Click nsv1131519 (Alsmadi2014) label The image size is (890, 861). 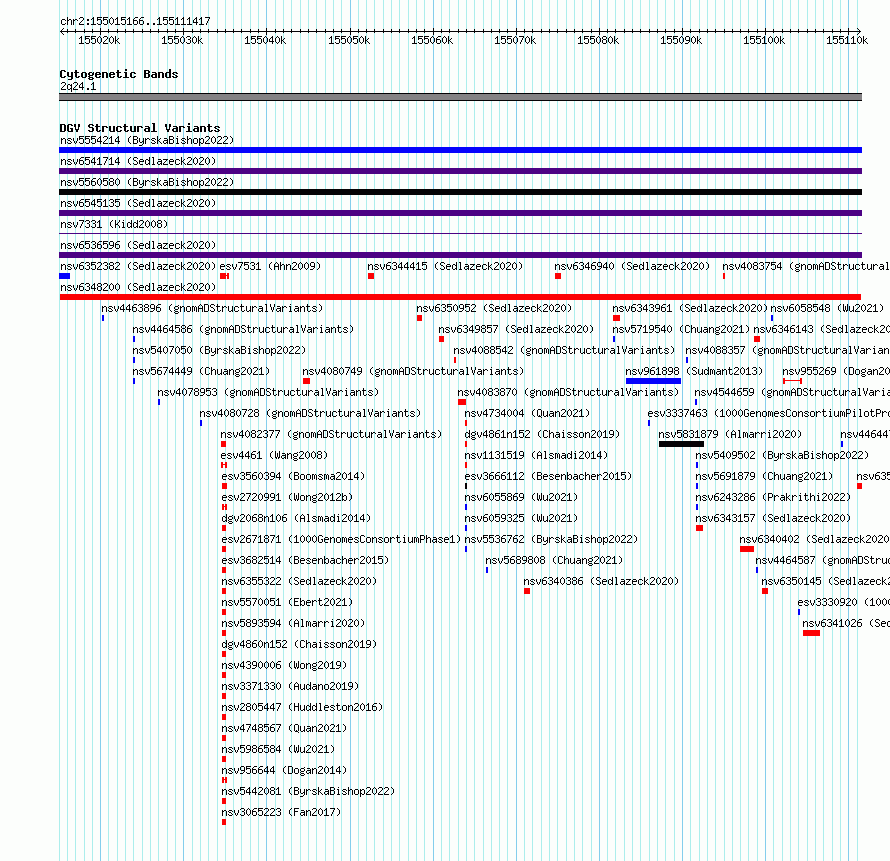[x=536, y=455]
